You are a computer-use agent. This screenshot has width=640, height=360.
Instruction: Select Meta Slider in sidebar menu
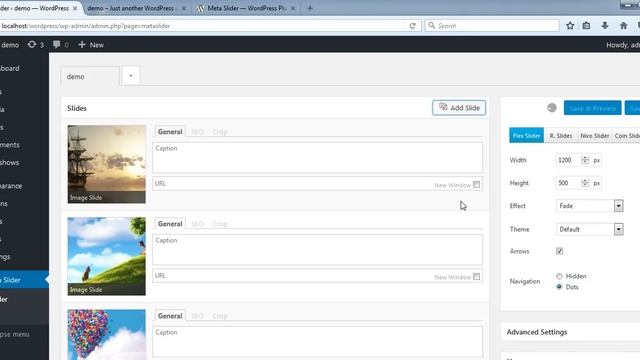click(24, 280)
